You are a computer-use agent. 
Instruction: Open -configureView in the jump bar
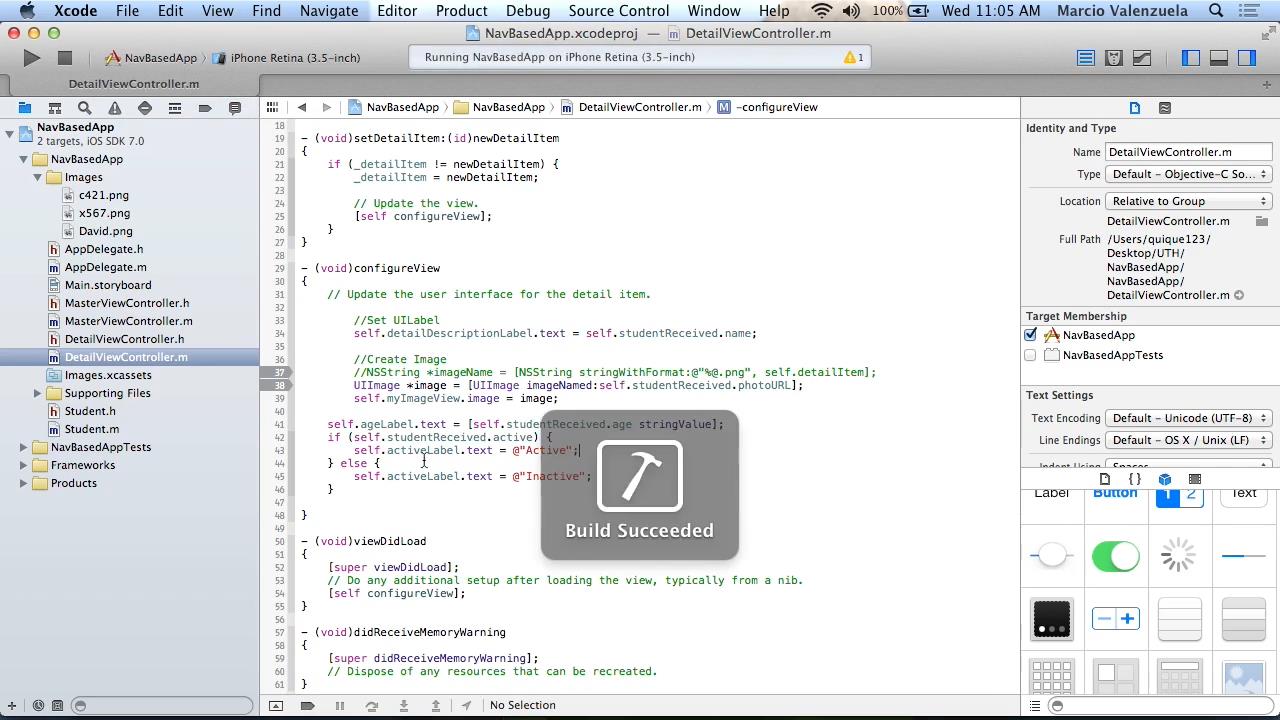[x=767, y=107]
